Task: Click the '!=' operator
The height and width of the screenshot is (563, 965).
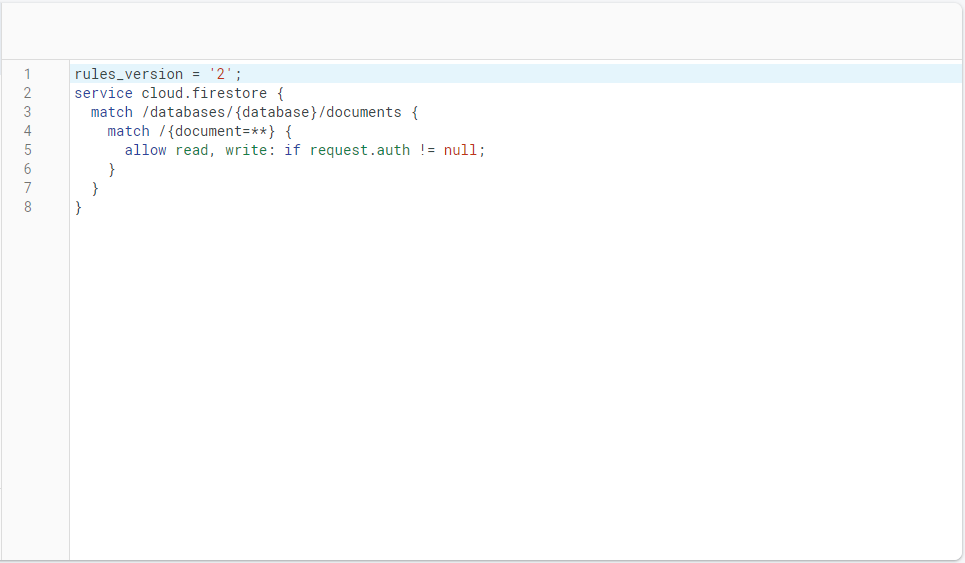Action: [x=426, y=151]
